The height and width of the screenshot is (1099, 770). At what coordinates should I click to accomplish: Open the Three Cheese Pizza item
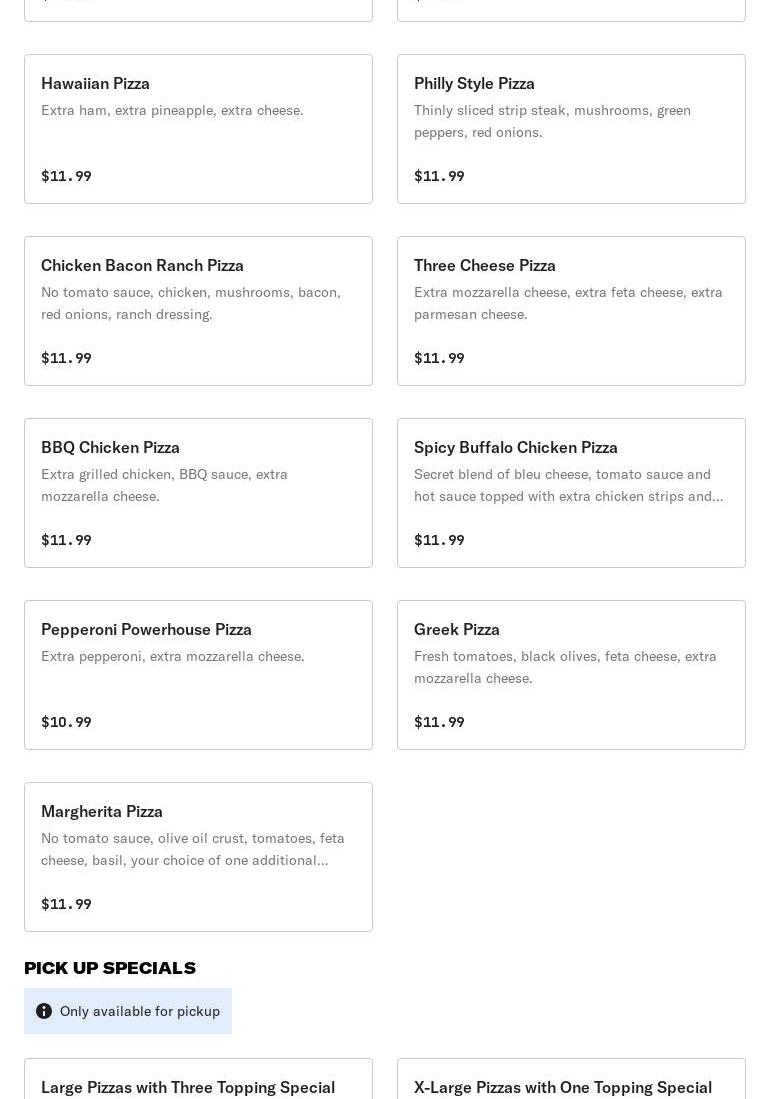571,311
